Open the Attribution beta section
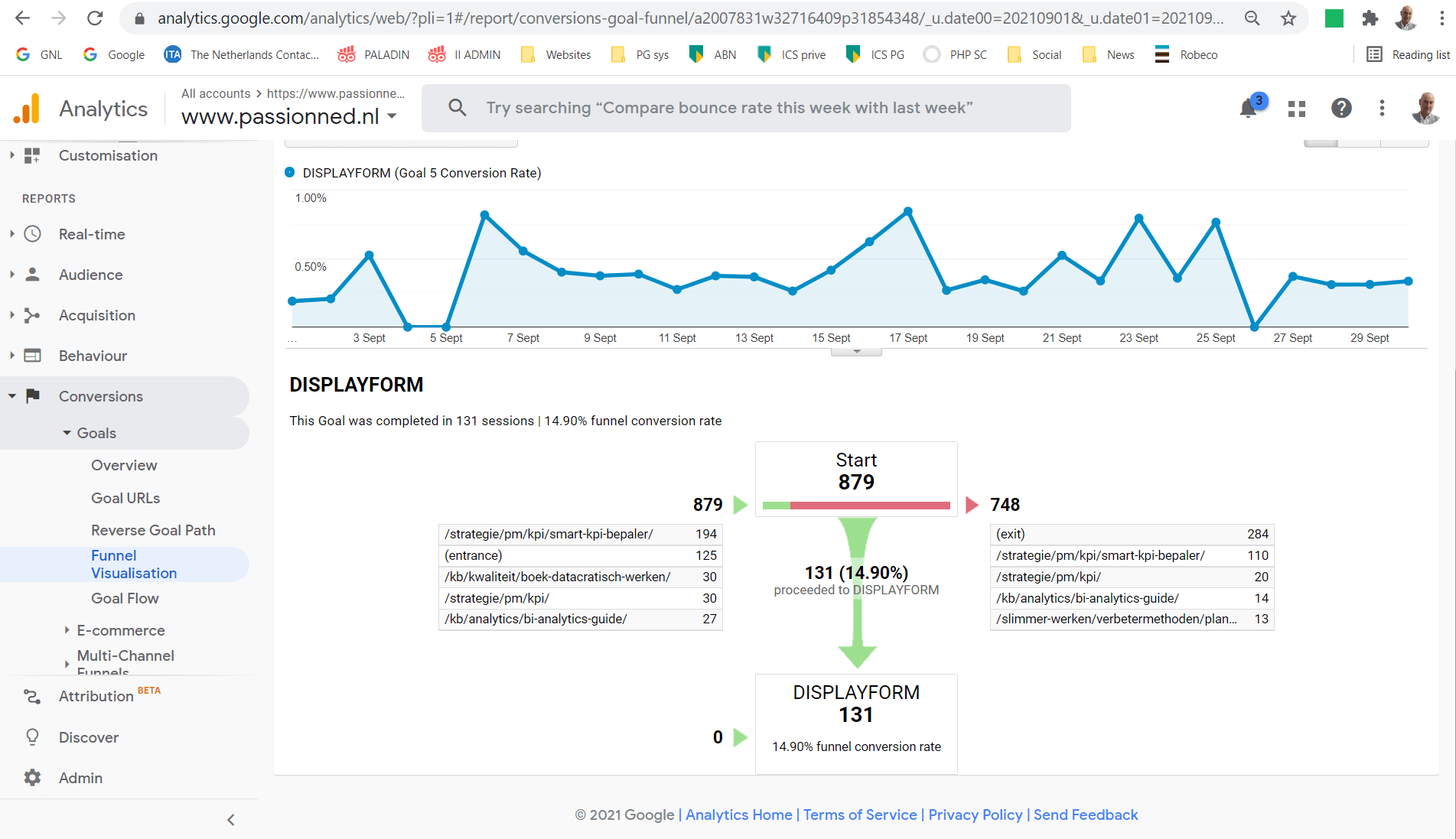The image size is (1456, 839). click(95, 696)
